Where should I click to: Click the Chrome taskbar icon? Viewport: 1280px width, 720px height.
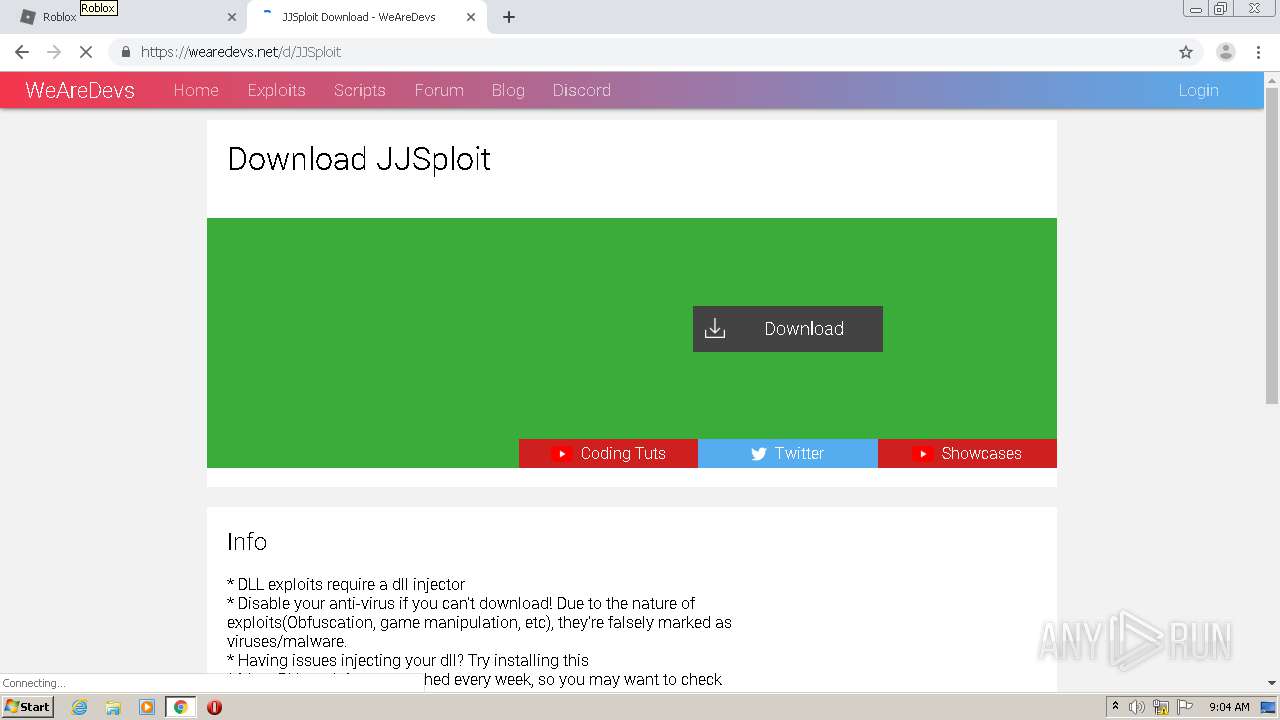pos(180,707)
